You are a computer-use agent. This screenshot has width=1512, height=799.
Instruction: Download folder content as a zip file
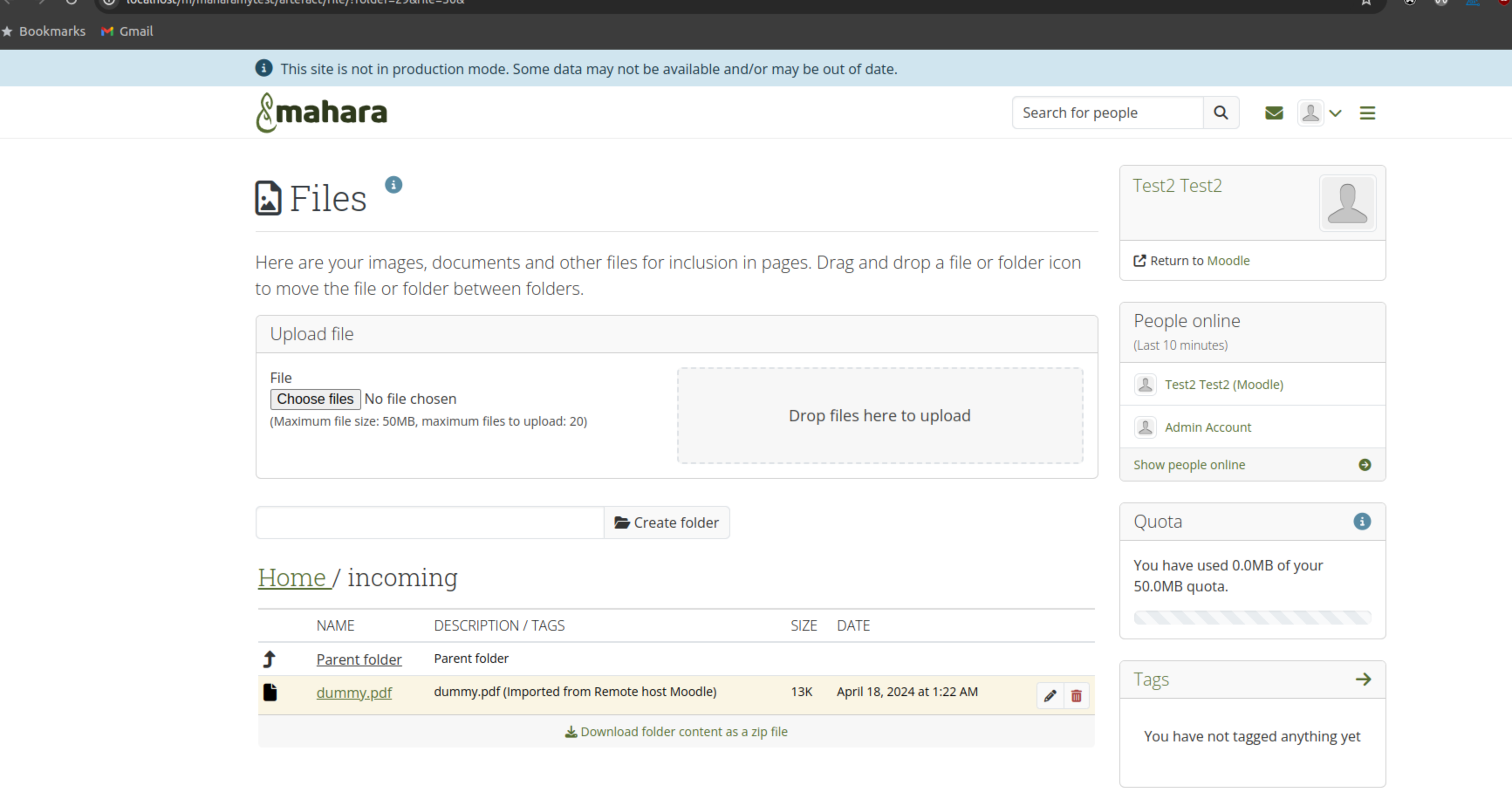(x=676, y=731)
